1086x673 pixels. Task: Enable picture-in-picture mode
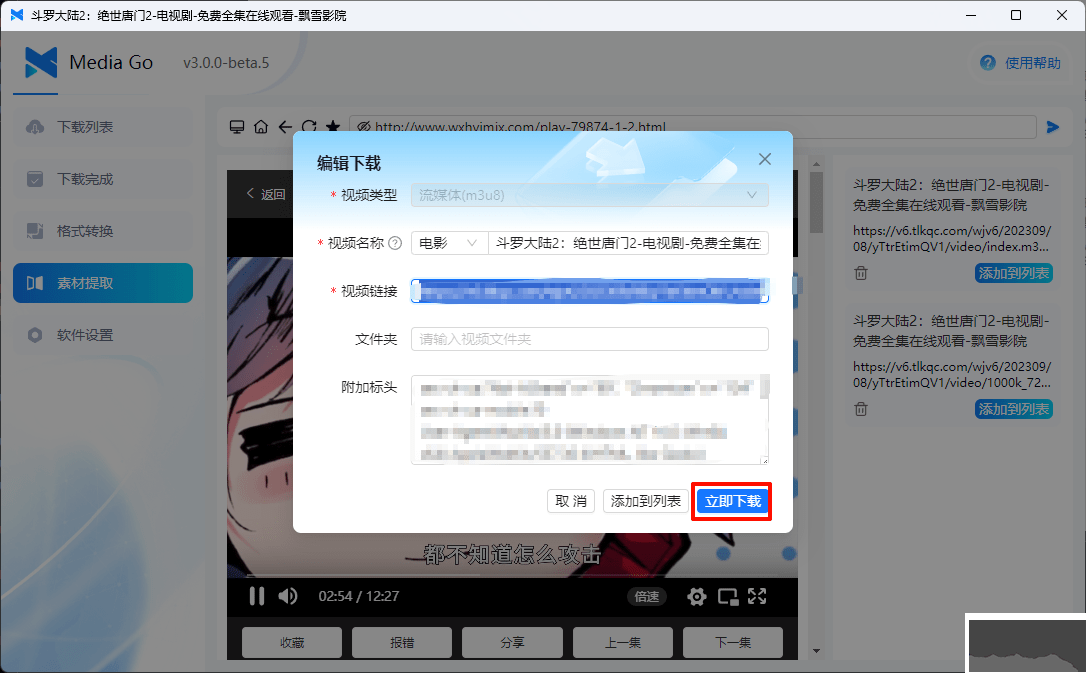(x=726, y=596)
